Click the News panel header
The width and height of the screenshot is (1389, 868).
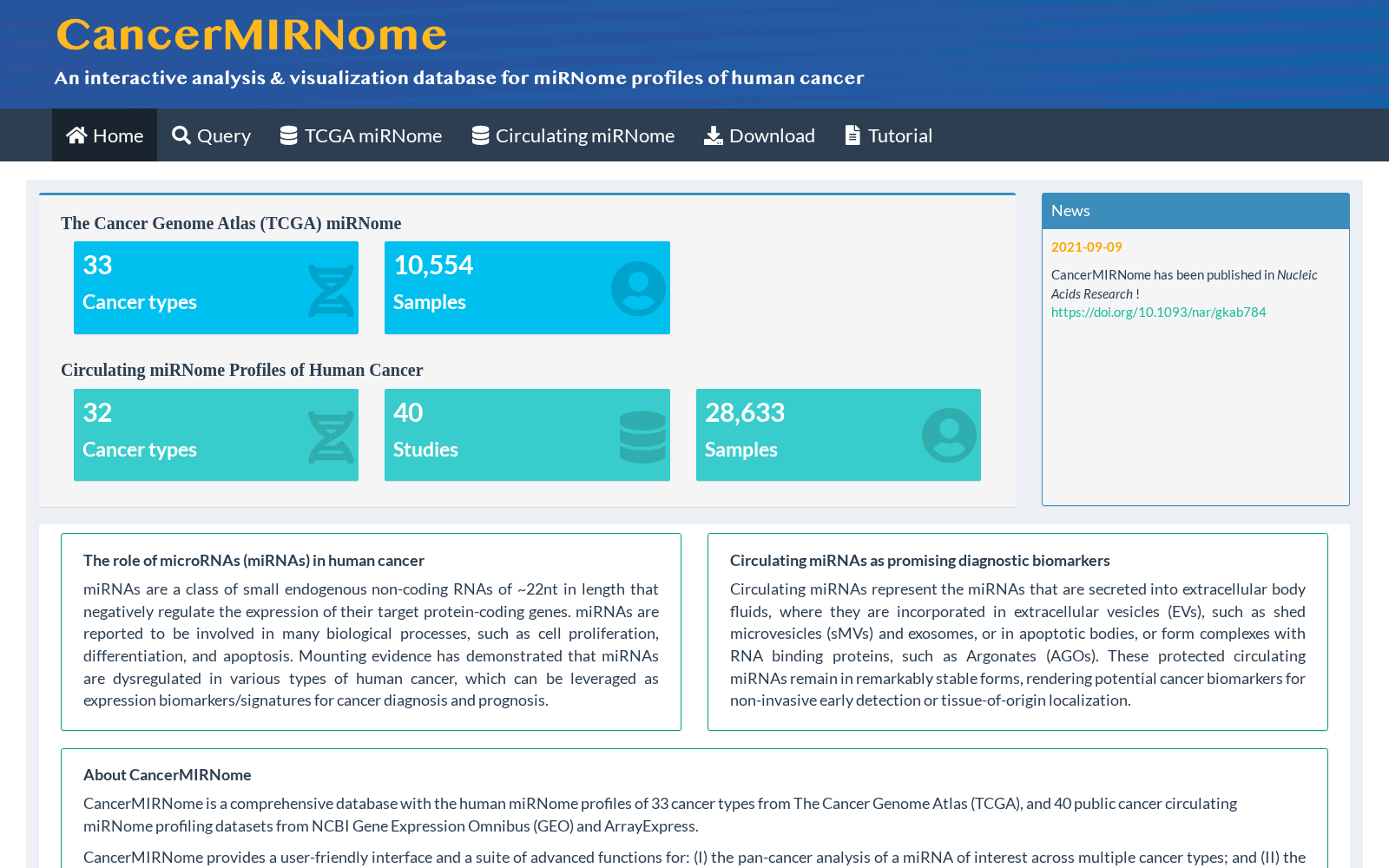pos(1195,211)
